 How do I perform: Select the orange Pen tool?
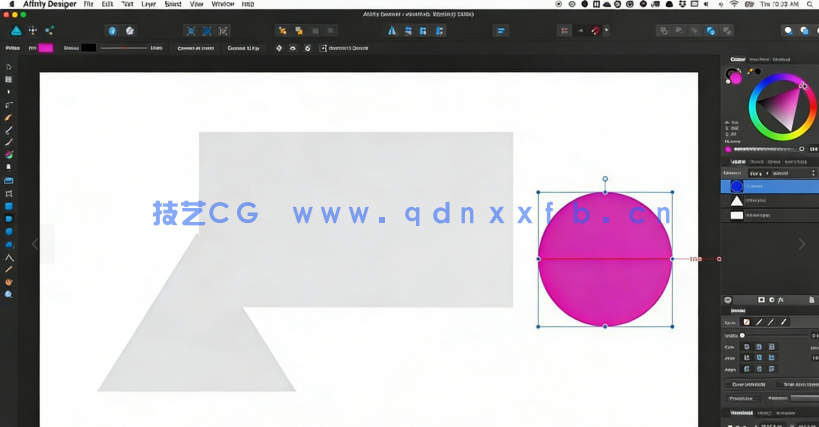[8, 117]
